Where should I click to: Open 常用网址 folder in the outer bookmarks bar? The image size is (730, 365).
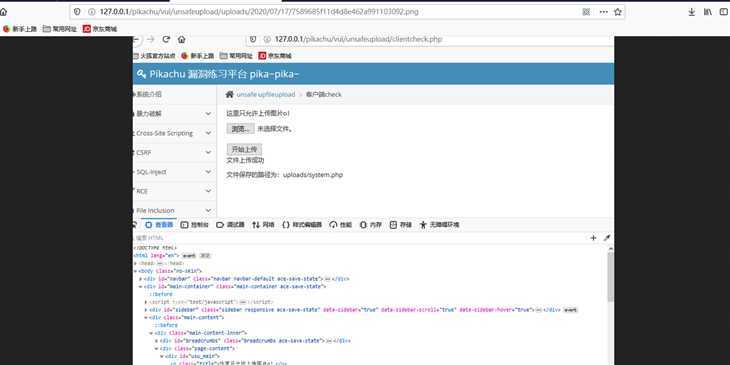[60, 29]
